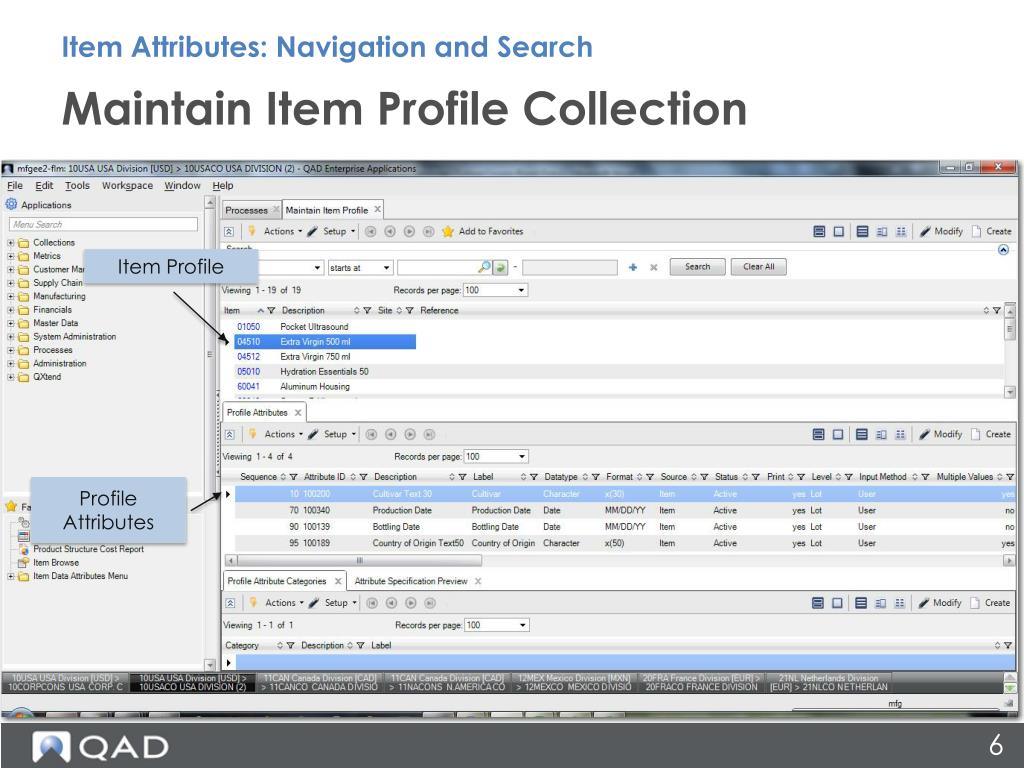
Task: Open Records per page dropdown in items list
Action: point(521,290)
